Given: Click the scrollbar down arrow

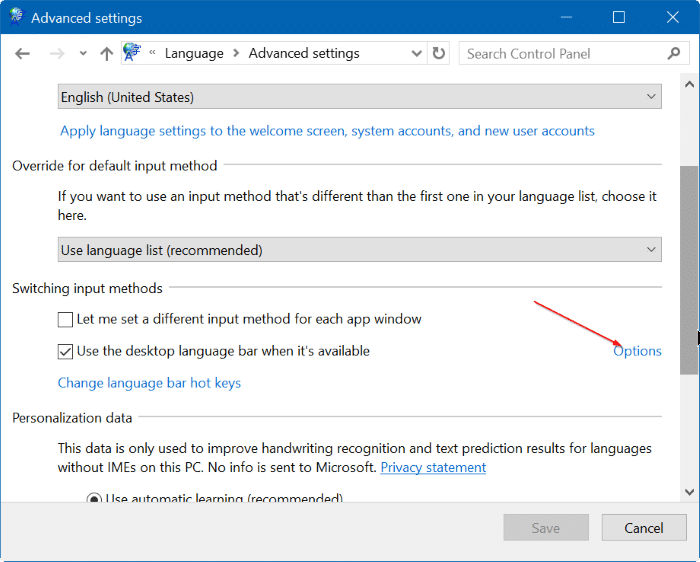Looking at the screenshot, I should coord(689,492).
